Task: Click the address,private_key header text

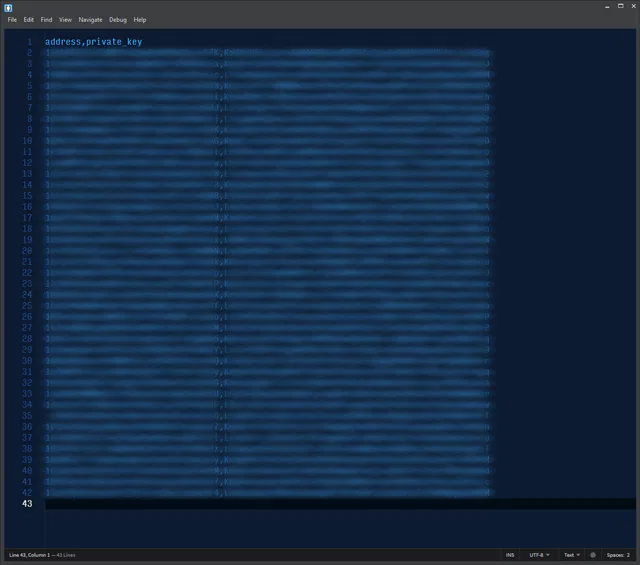Action: coord(93,42)
